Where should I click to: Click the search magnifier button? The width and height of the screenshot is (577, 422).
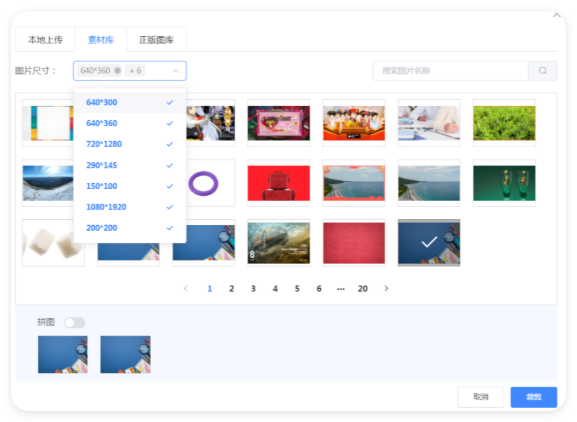tap(542, 71)
